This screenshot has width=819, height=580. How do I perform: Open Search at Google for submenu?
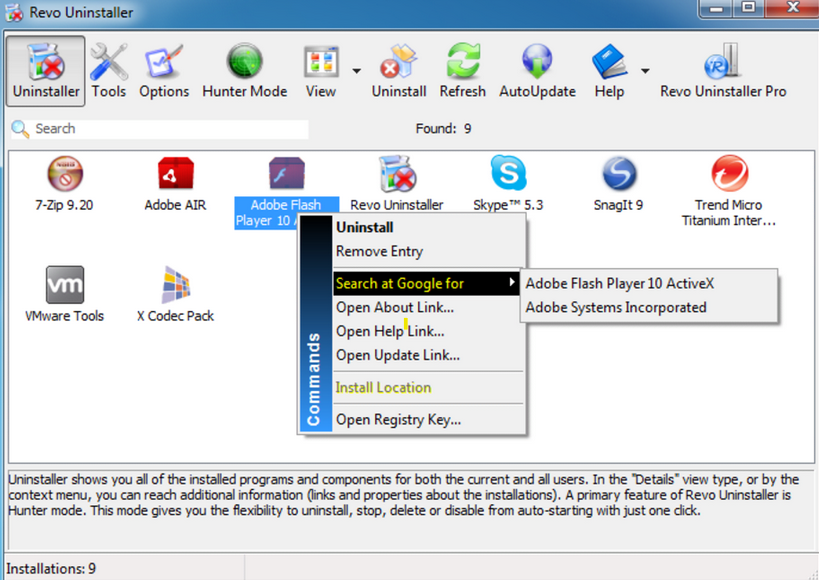coord(426,283)
